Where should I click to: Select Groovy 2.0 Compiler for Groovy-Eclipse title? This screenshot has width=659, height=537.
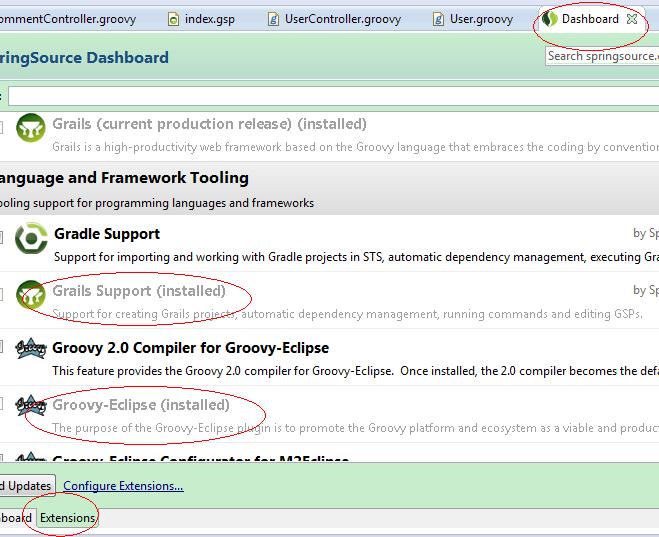point(191,348)
